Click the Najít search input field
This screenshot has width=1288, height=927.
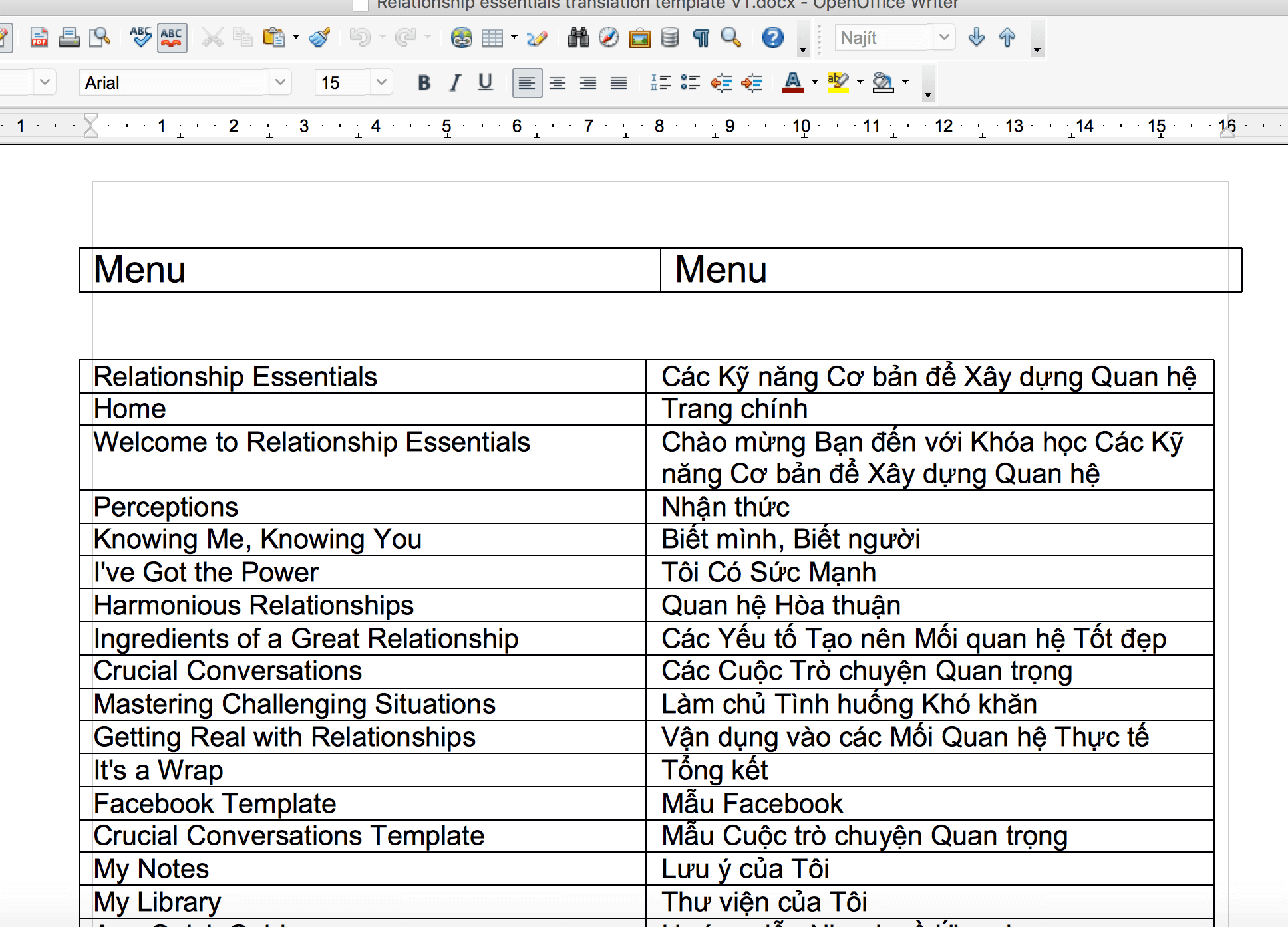pyautogui.click(x=882, y=38)
